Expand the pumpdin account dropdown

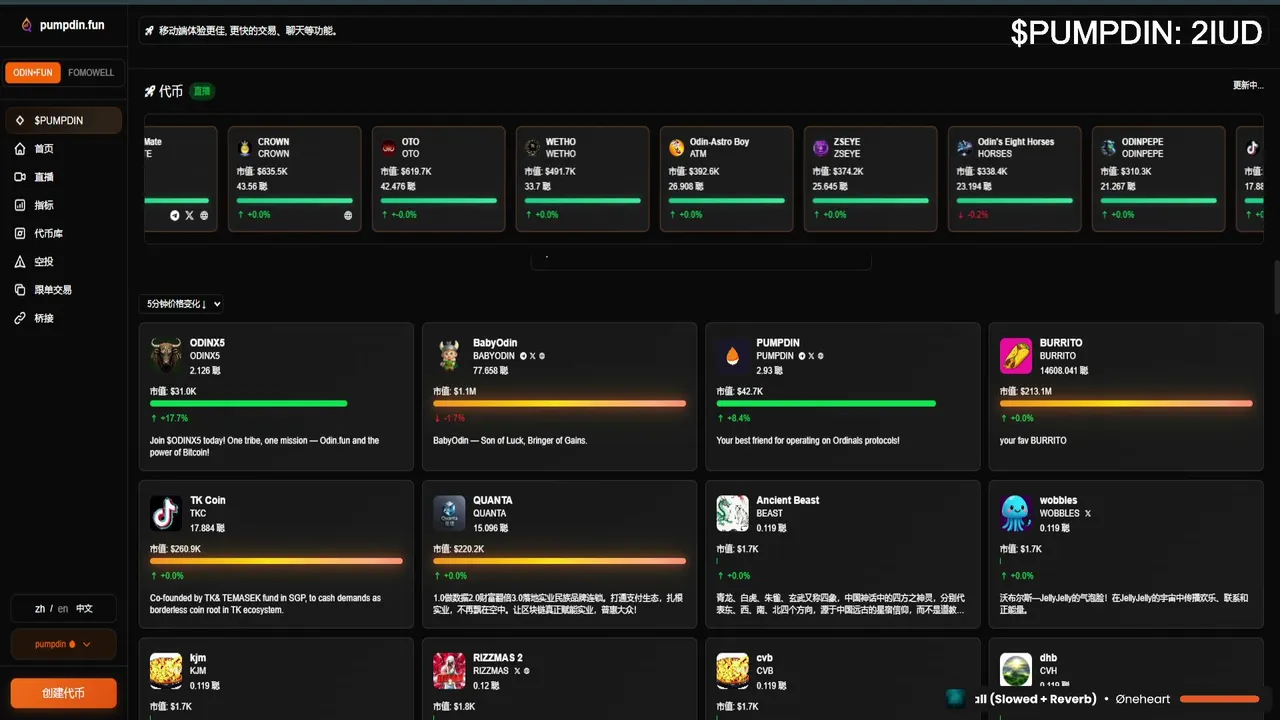[63, 644]
